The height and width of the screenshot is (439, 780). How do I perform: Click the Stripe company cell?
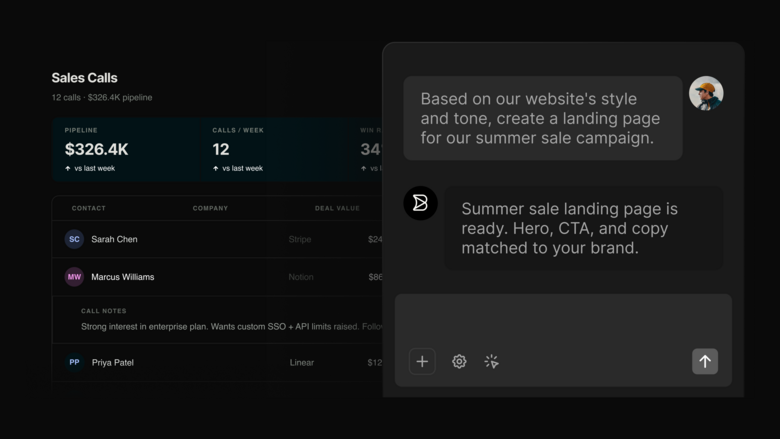point(300,239)
